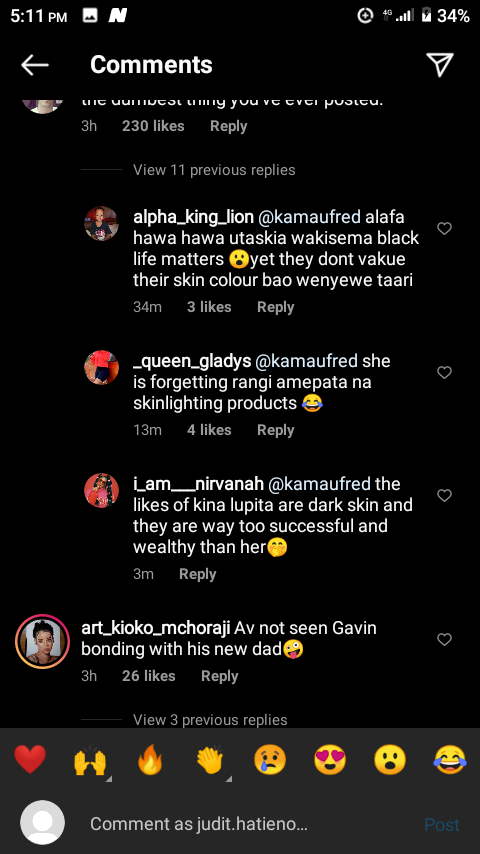Expand View 3 previous replies
Viewport: 480px width, 854px height.
[210, 720]
